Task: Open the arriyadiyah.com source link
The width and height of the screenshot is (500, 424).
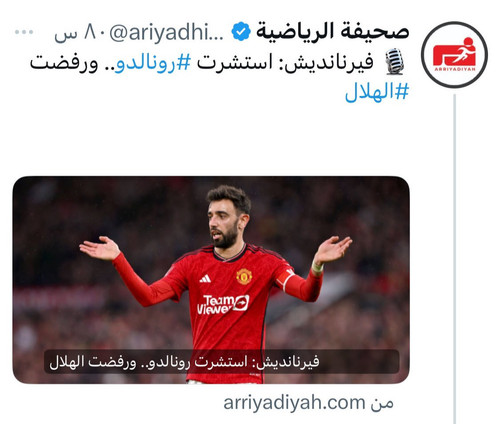Action: click(x=308, y=403)
